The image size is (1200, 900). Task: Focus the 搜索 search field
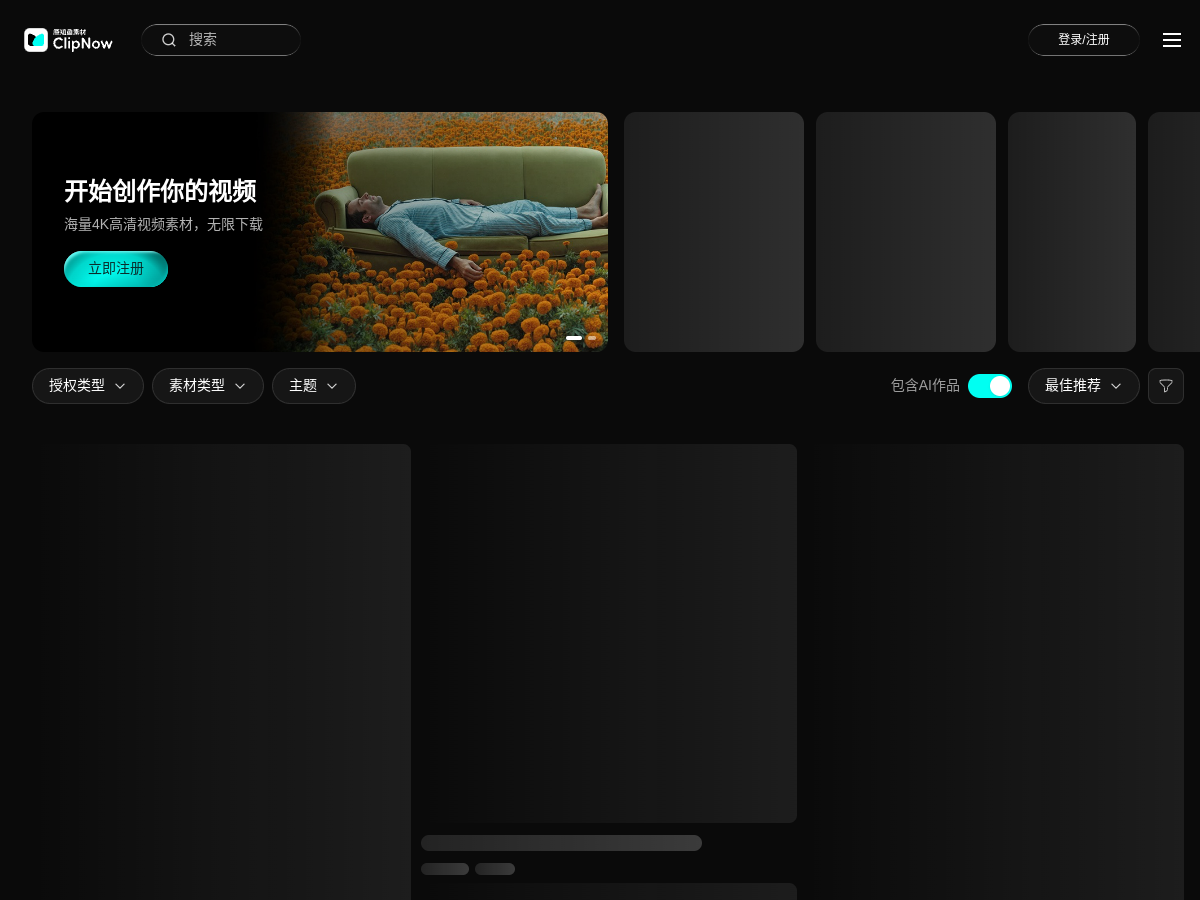[221, 40]
